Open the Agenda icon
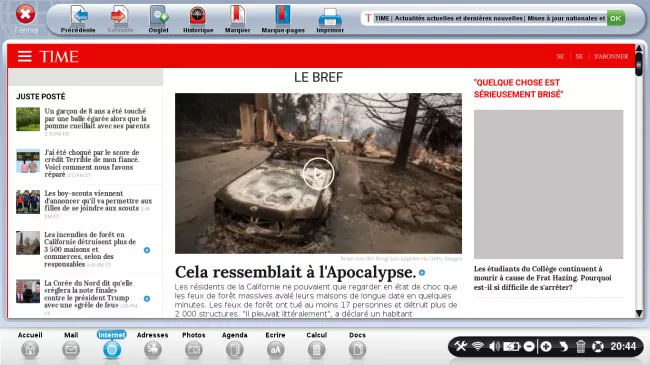The image size is (650, 365). (235, 350)
